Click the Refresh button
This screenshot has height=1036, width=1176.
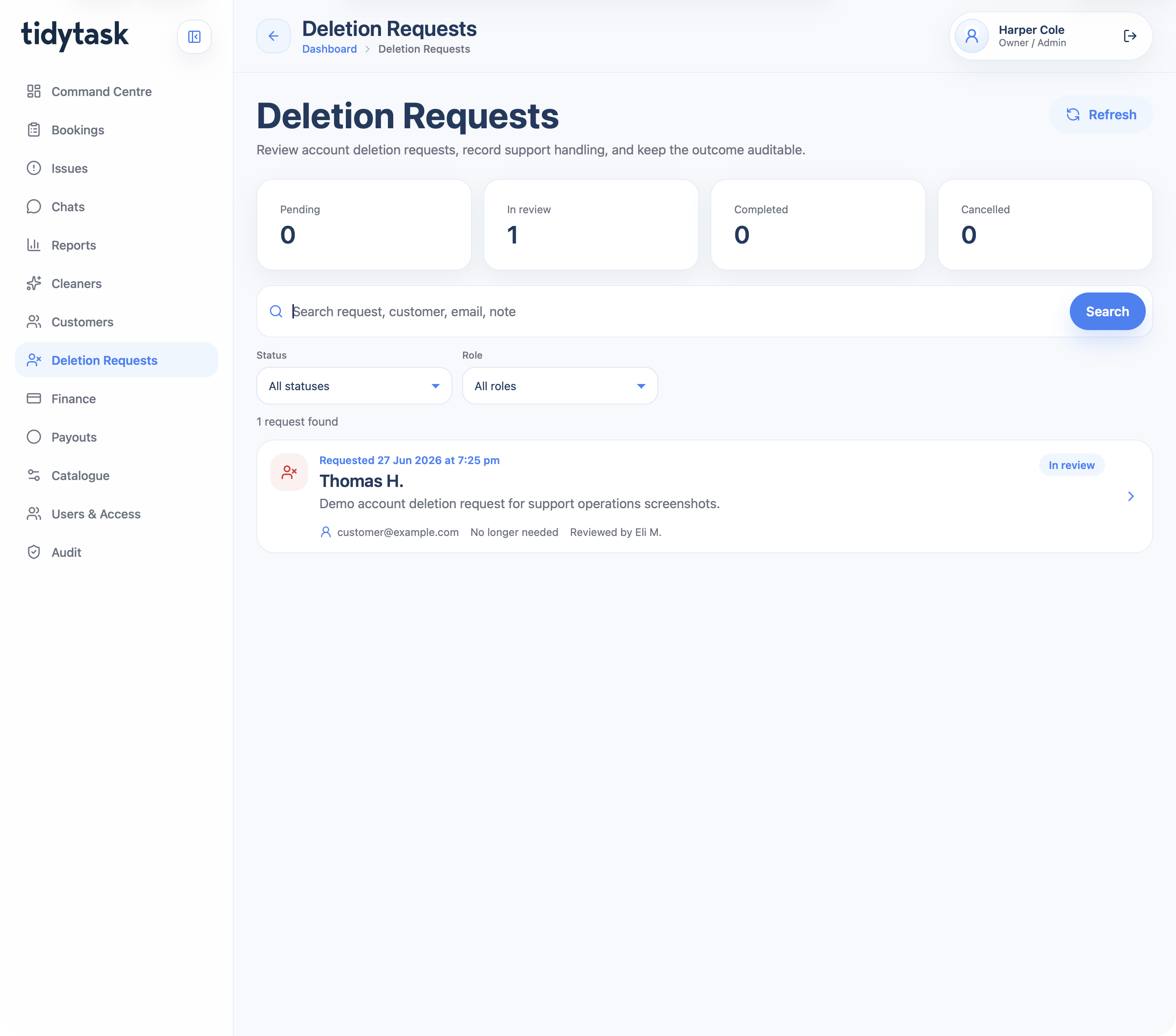(1100, 114)
